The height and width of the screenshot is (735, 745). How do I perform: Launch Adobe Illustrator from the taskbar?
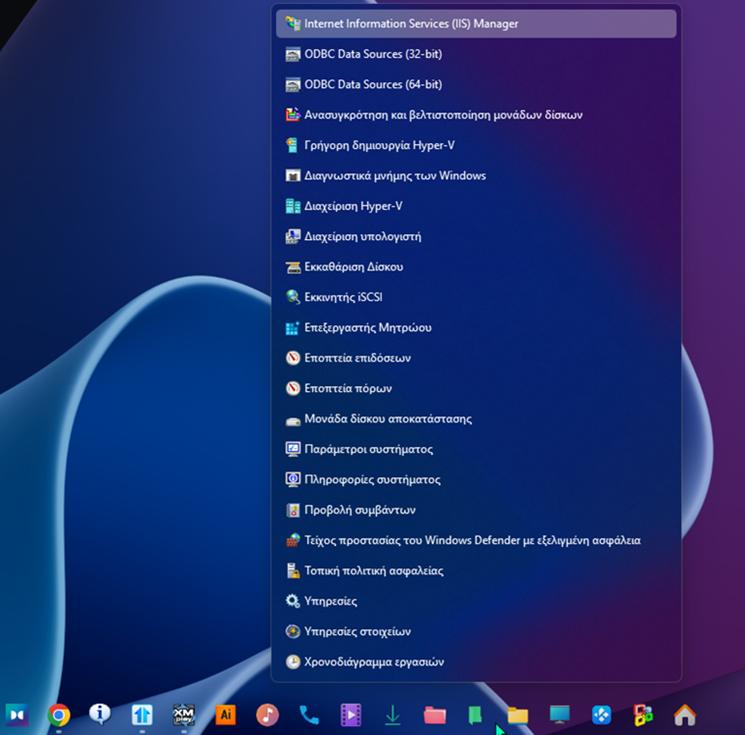point(226,715)
